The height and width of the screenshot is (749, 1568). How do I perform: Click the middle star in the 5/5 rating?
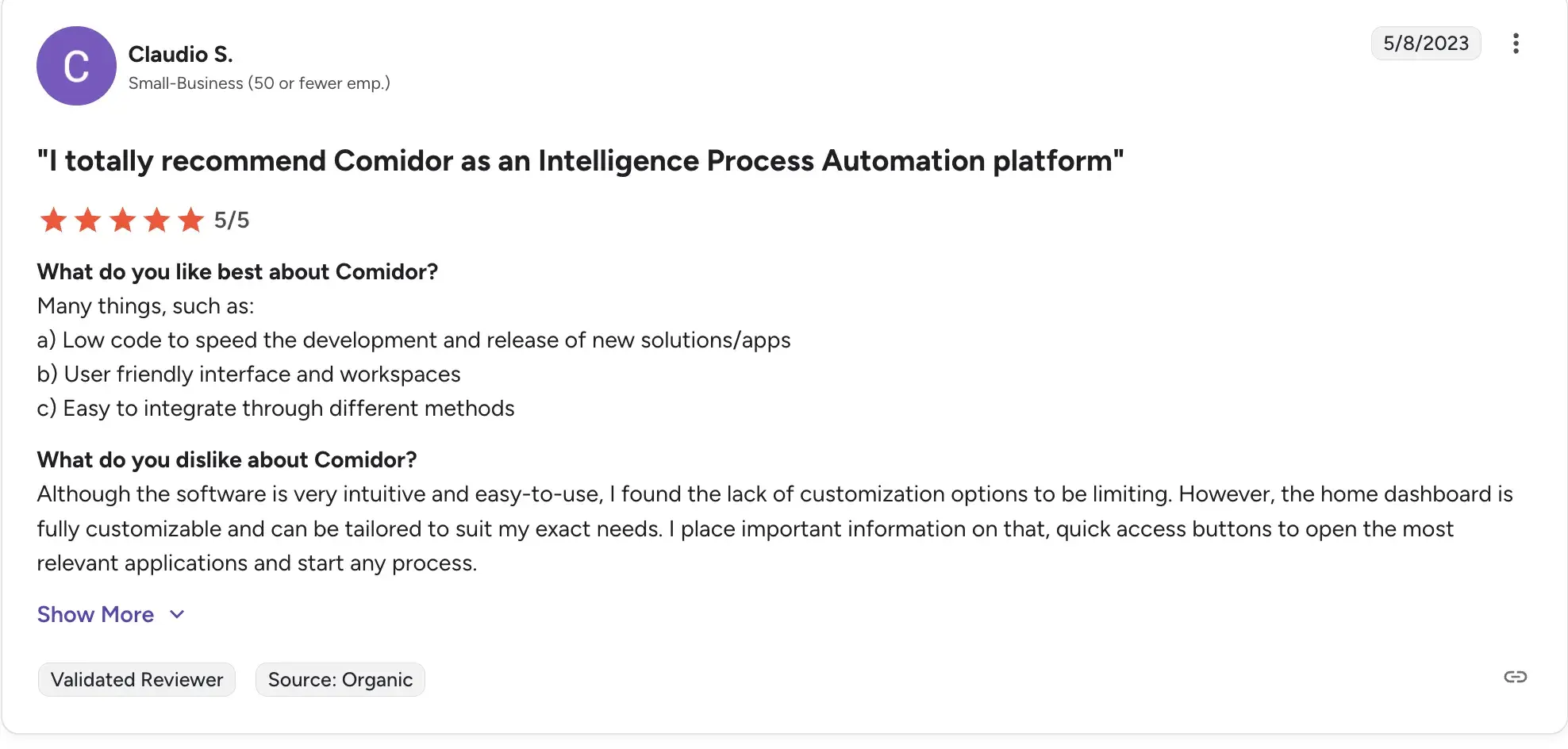click(x=123, y=220)
